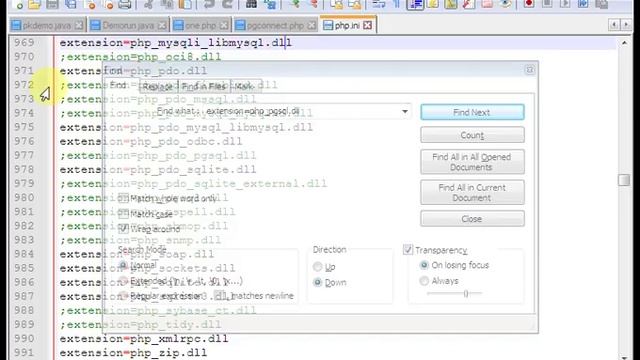Click line number 988 in margin
This screenshot has height=360, width=640.
pos(24,310)
